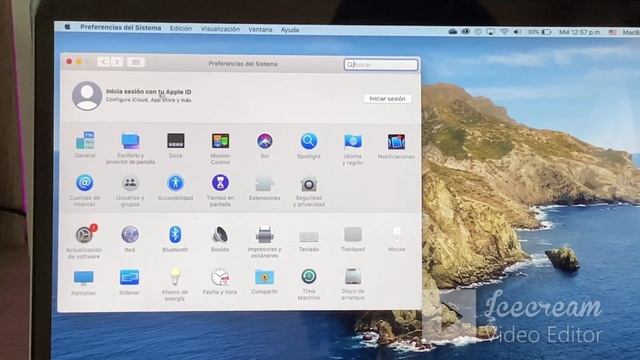Image resolution: width=640 pixels, height=360 pixels.
Task: Open the Apple menu
Action: pyautogui.click(x=68, y=27)
